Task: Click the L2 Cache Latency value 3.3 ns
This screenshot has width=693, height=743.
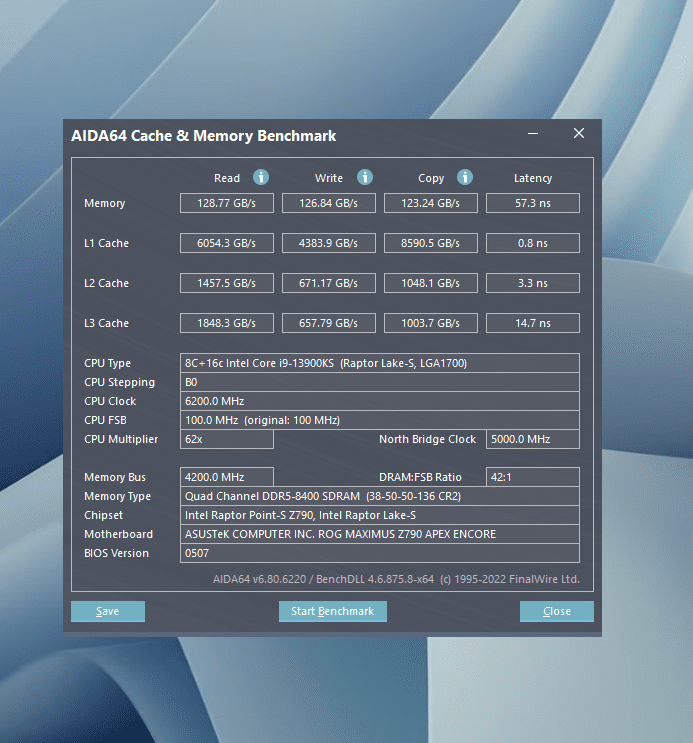Action: pos(533,283)
